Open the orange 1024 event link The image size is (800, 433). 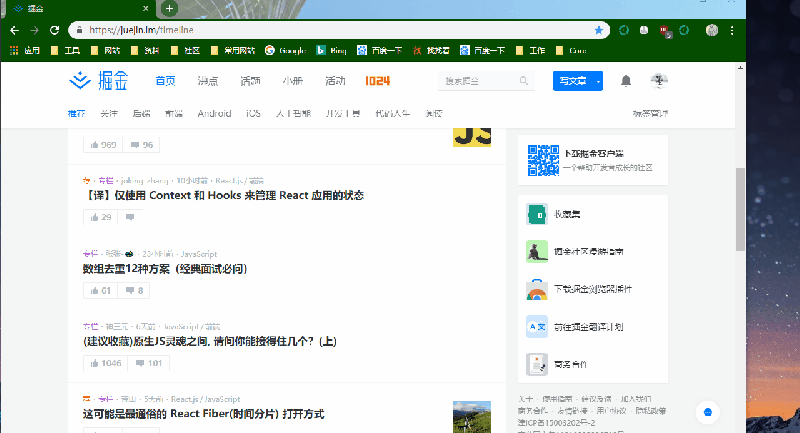tap(378, 81)
